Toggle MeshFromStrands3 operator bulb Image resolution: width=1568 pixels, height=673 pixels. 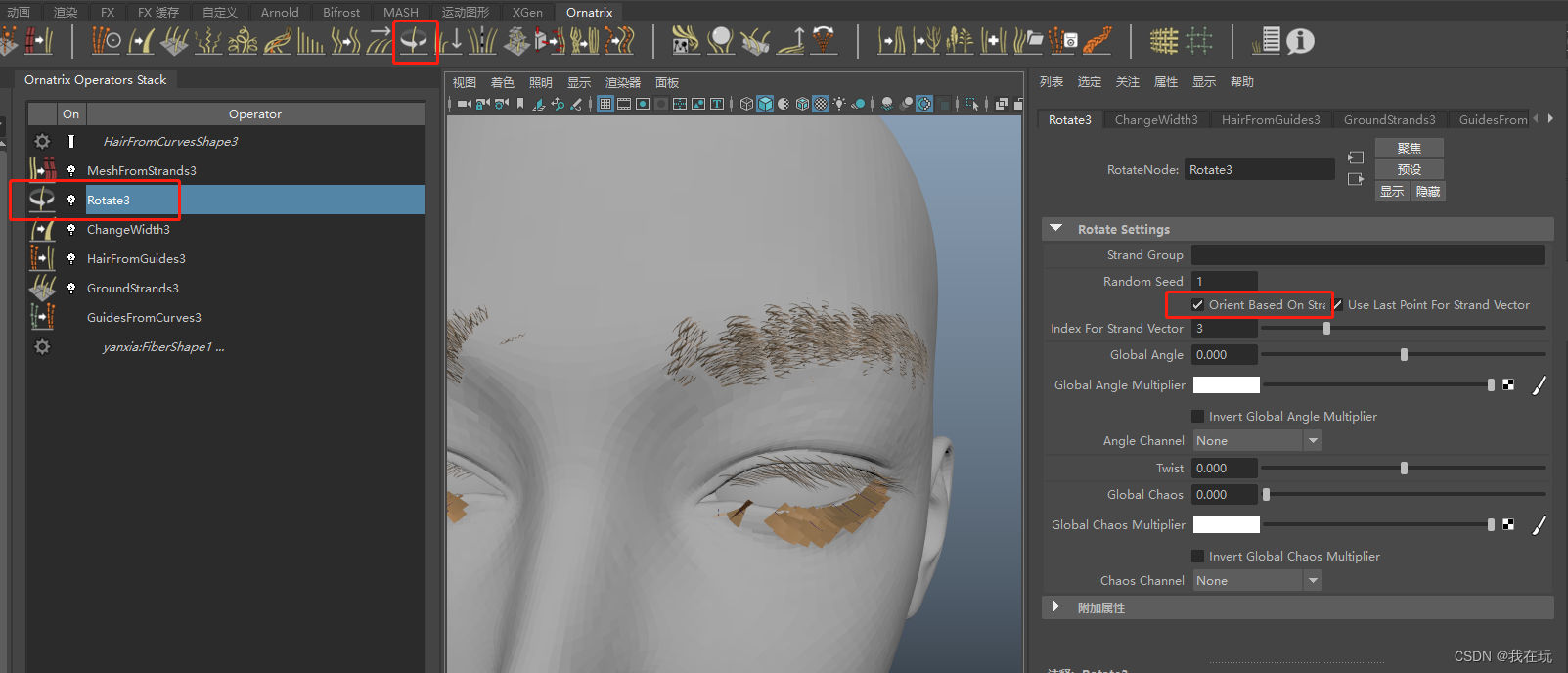(x=71, y=170)
